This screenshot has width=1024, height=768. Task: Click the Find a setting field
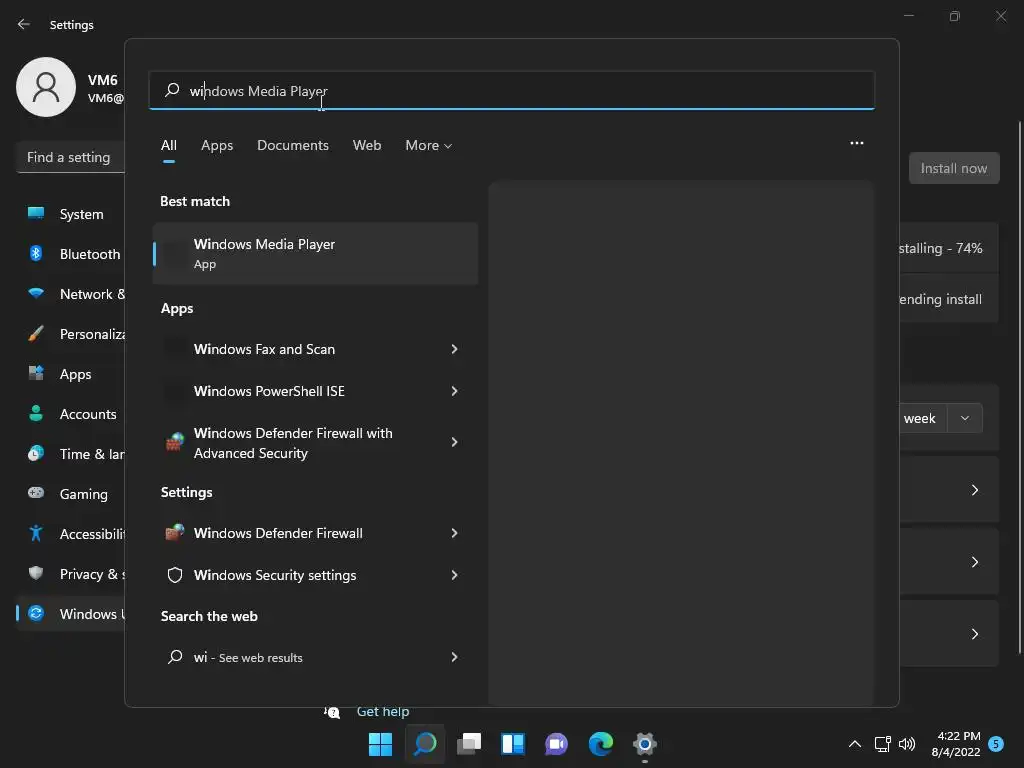point(71,157)
